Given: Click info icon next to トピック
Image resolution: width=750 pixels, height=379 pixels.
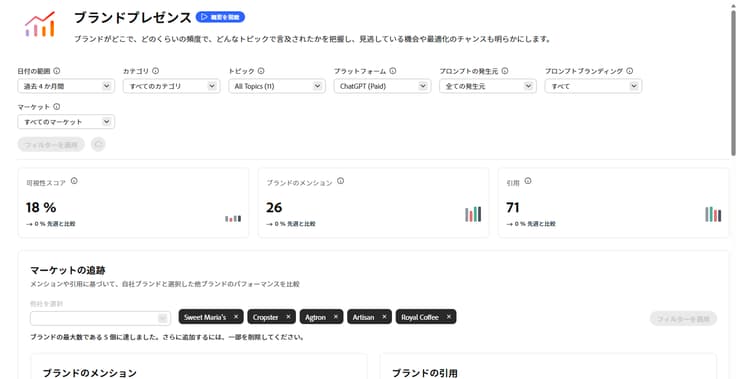Looking at the screenshot, I should [x=261, y=71].
